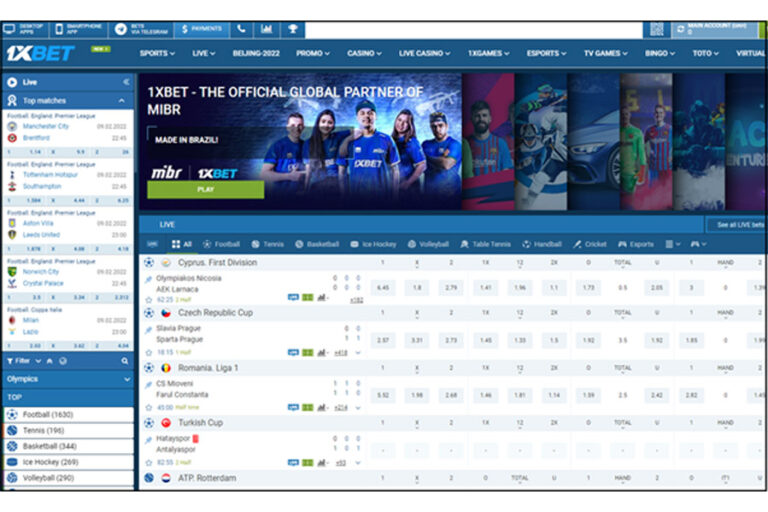Select Ice Hockey (269) in sports list
Image resolution: width=768 pixels, height=512 pixels.
point(68,462)
